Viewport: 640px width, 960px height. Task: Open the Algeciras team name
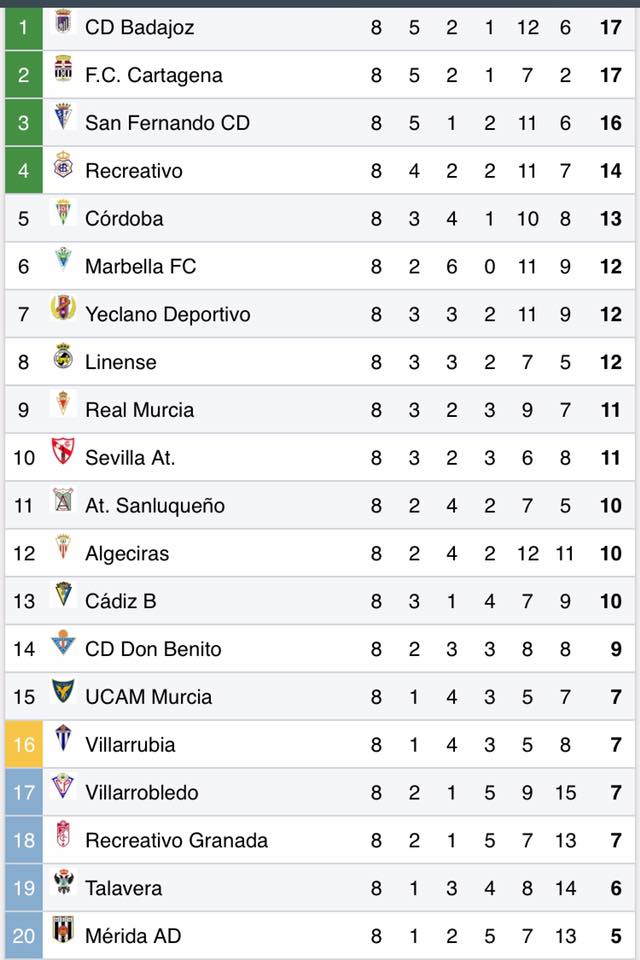click(127, 554)
